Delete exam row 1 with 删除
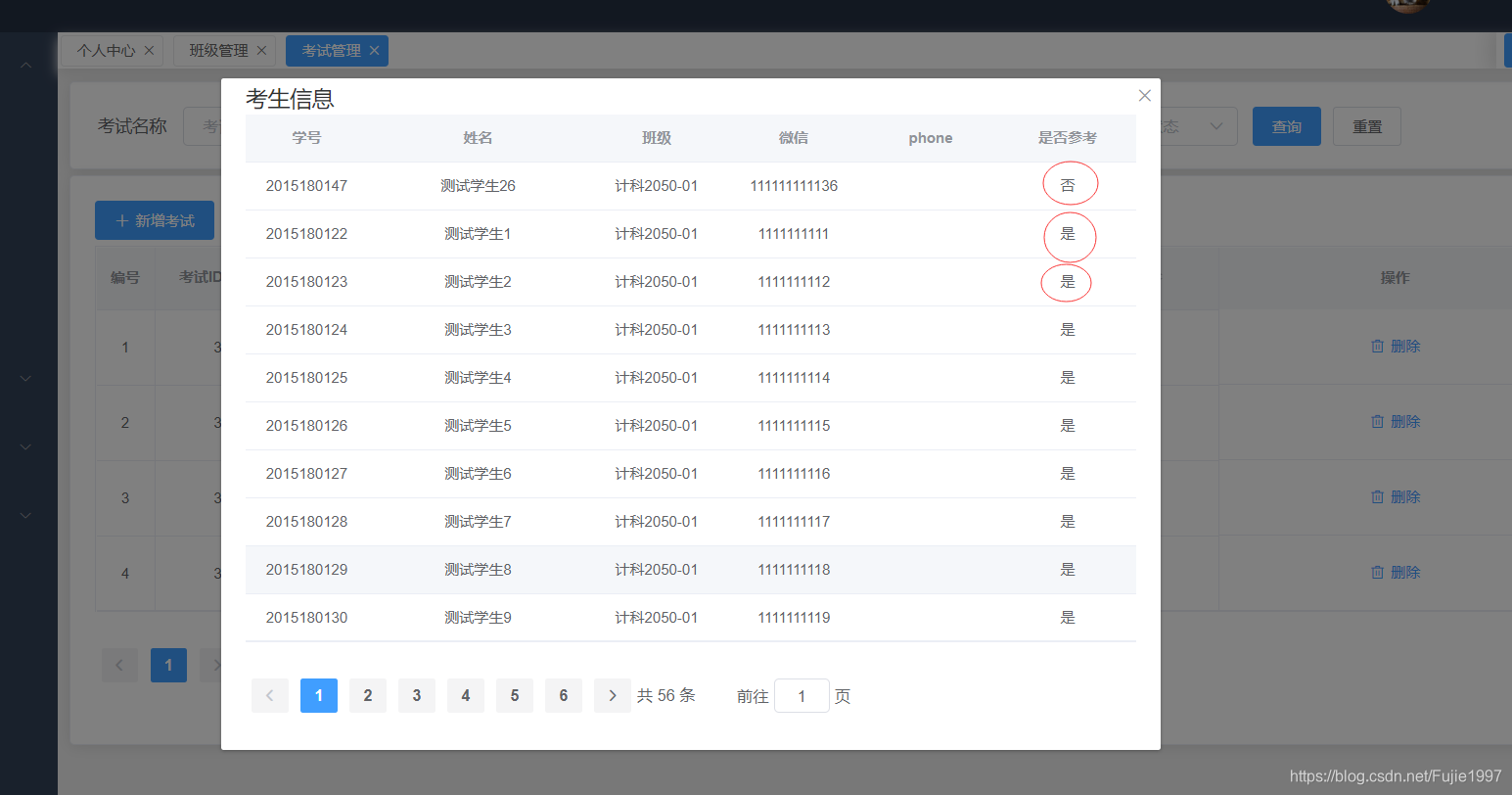This screenshot has width=1512, height=795. [1396, 347]
